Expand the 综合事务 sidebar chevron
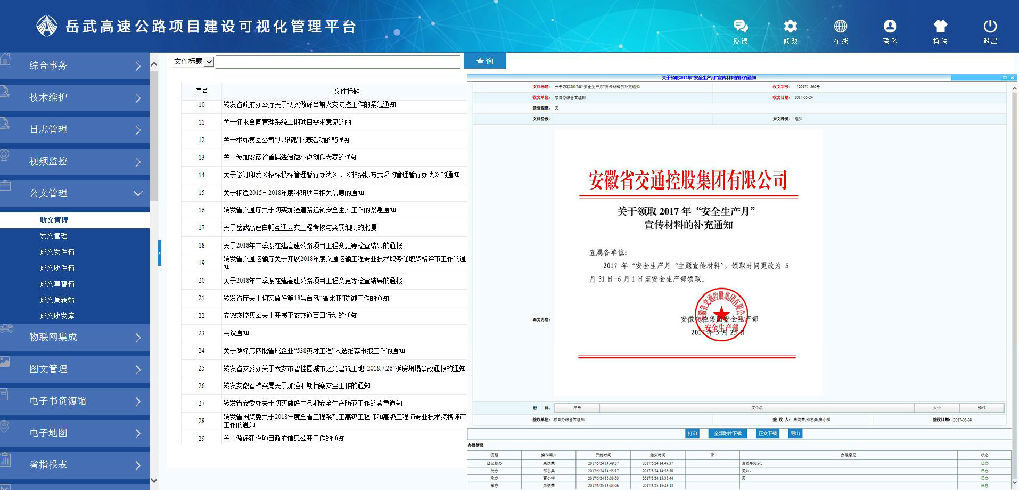The image size is (1019, 490). coord(138,66)
